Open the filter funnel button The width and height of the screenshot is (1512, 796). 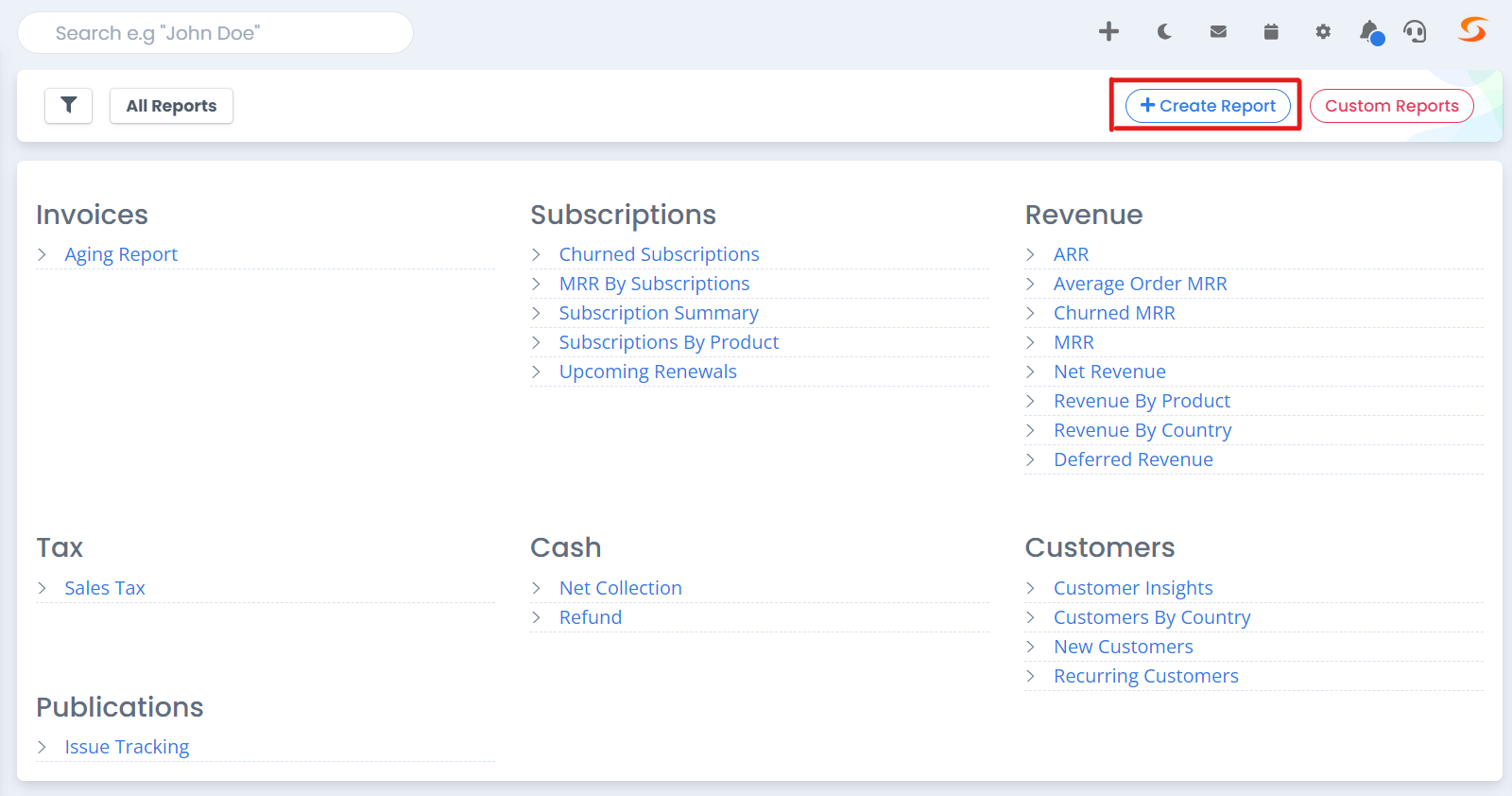[x=68, y=106]
